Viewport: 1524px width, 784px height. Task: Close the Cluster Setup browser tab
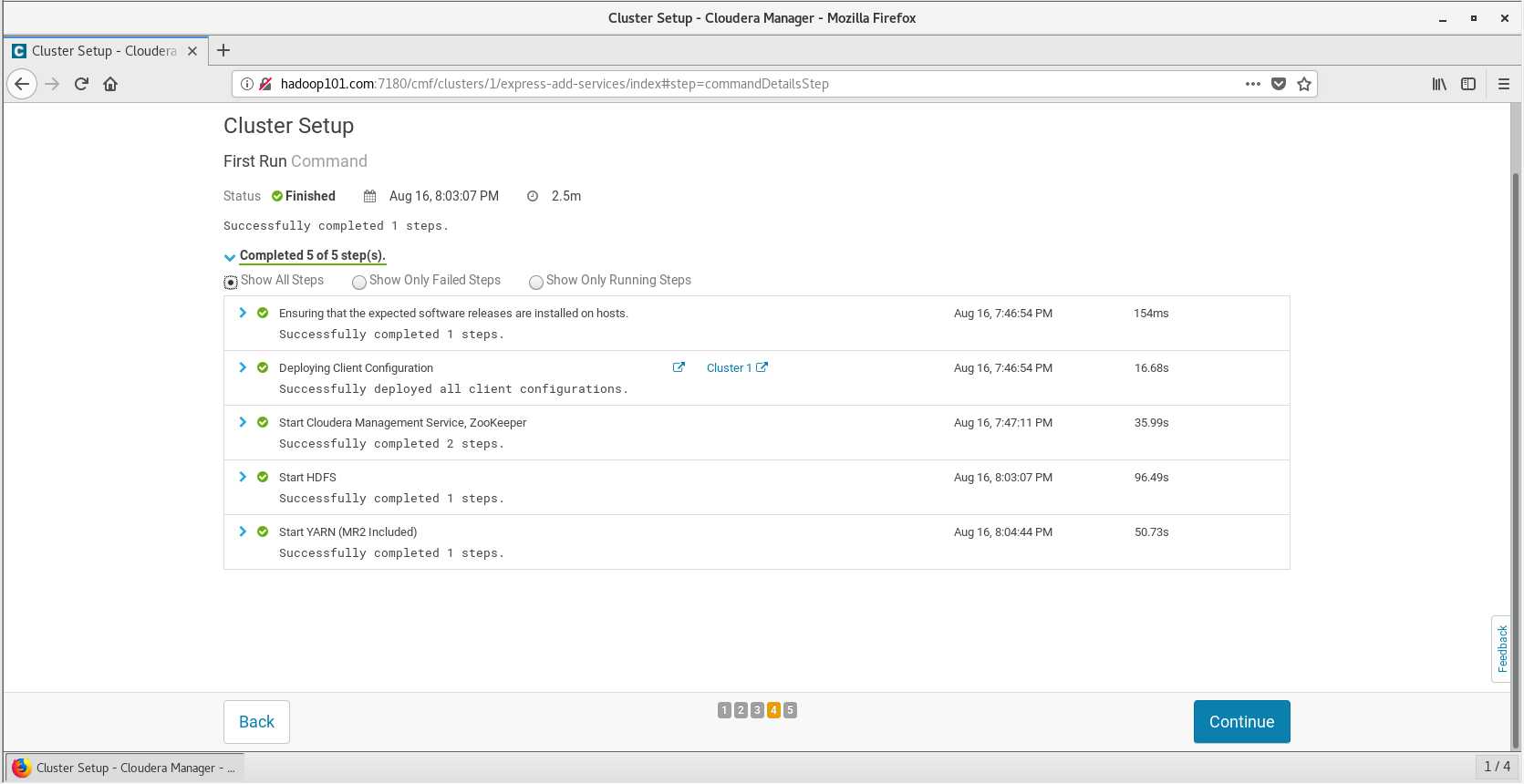point(192,51)
